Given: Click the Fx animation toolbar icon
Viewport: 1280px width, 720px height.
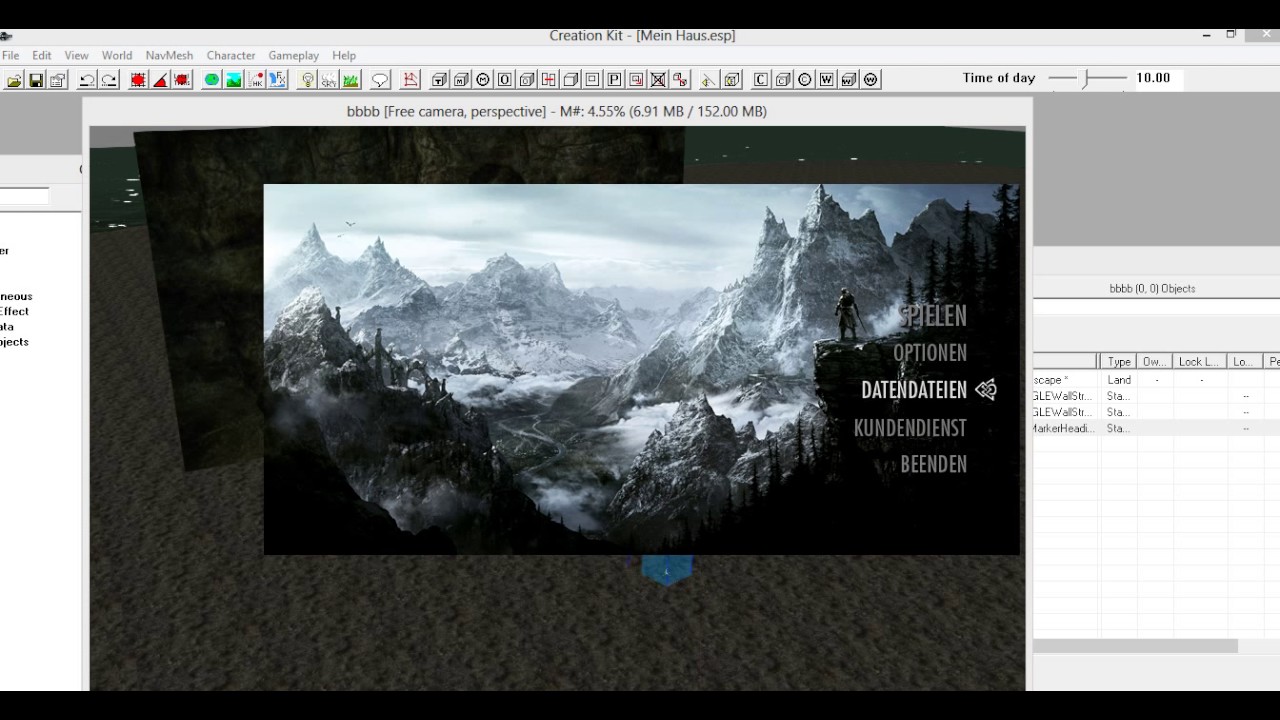Looking at the screenshot, I should [x=278, y=79].
